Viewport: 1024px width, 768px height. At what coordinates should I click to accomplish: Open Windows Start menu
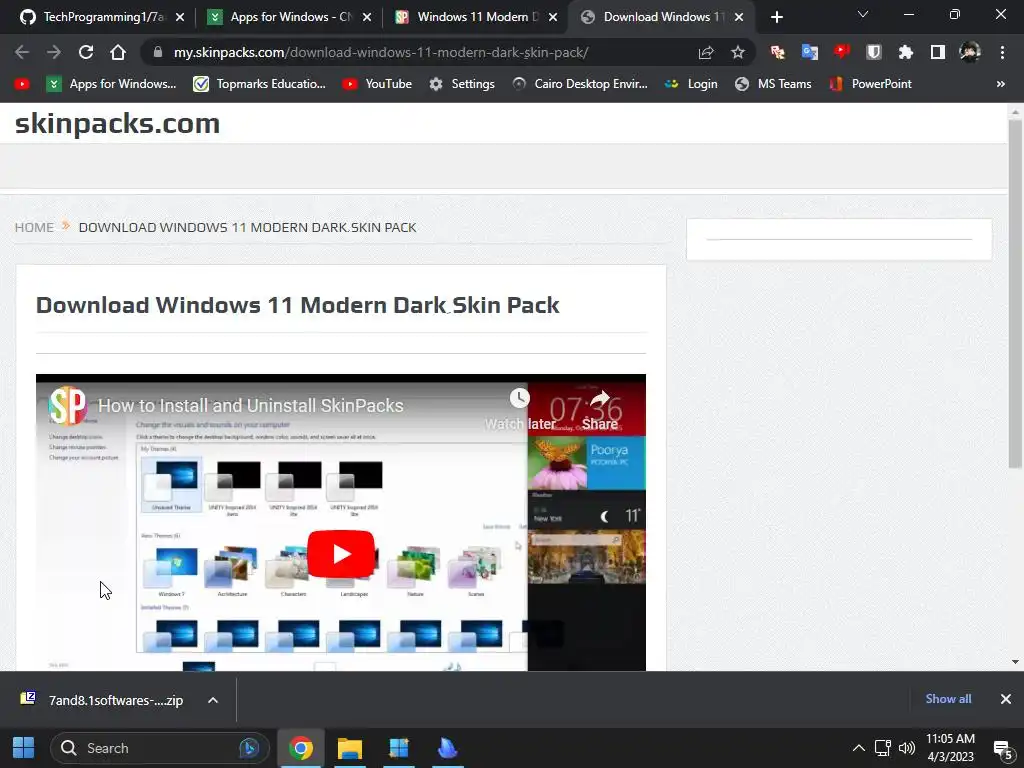[24, 748]
